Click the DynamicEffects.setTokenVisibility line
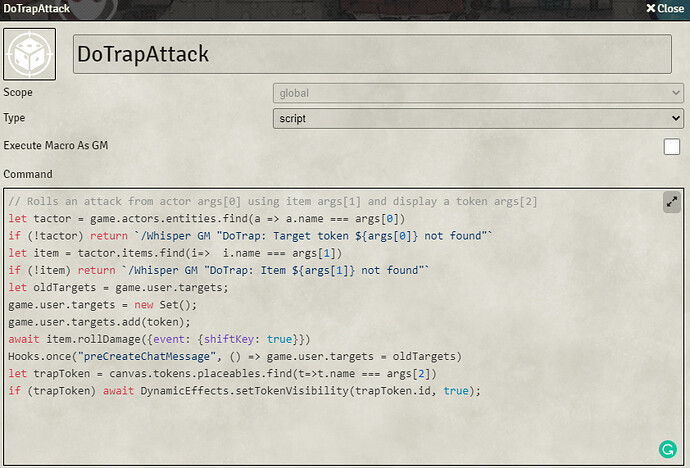This screenshot has height=468, width=690. (244, 391)
